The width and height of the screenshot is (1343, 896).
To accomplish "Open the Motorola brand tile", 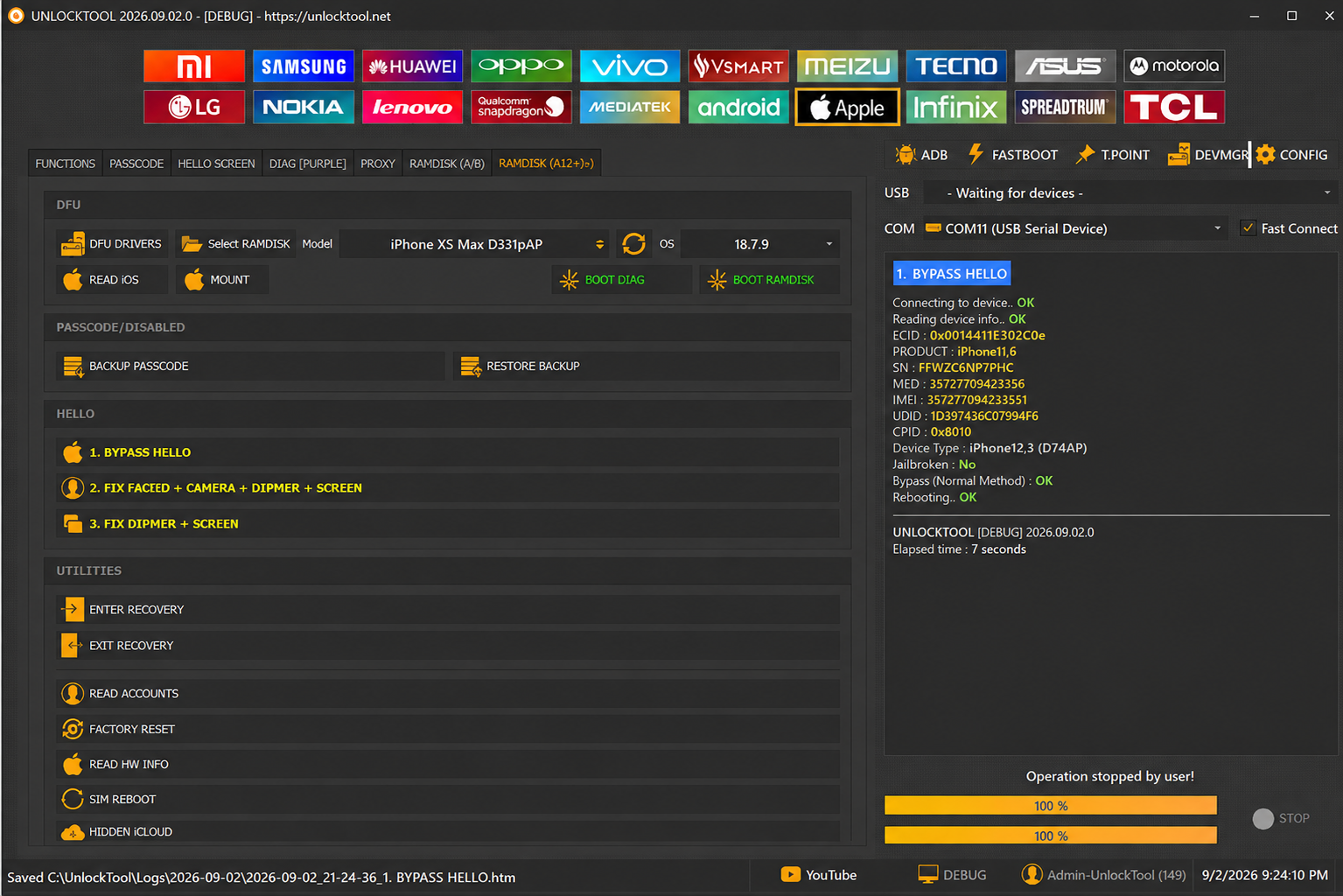I will [1174, 66].
